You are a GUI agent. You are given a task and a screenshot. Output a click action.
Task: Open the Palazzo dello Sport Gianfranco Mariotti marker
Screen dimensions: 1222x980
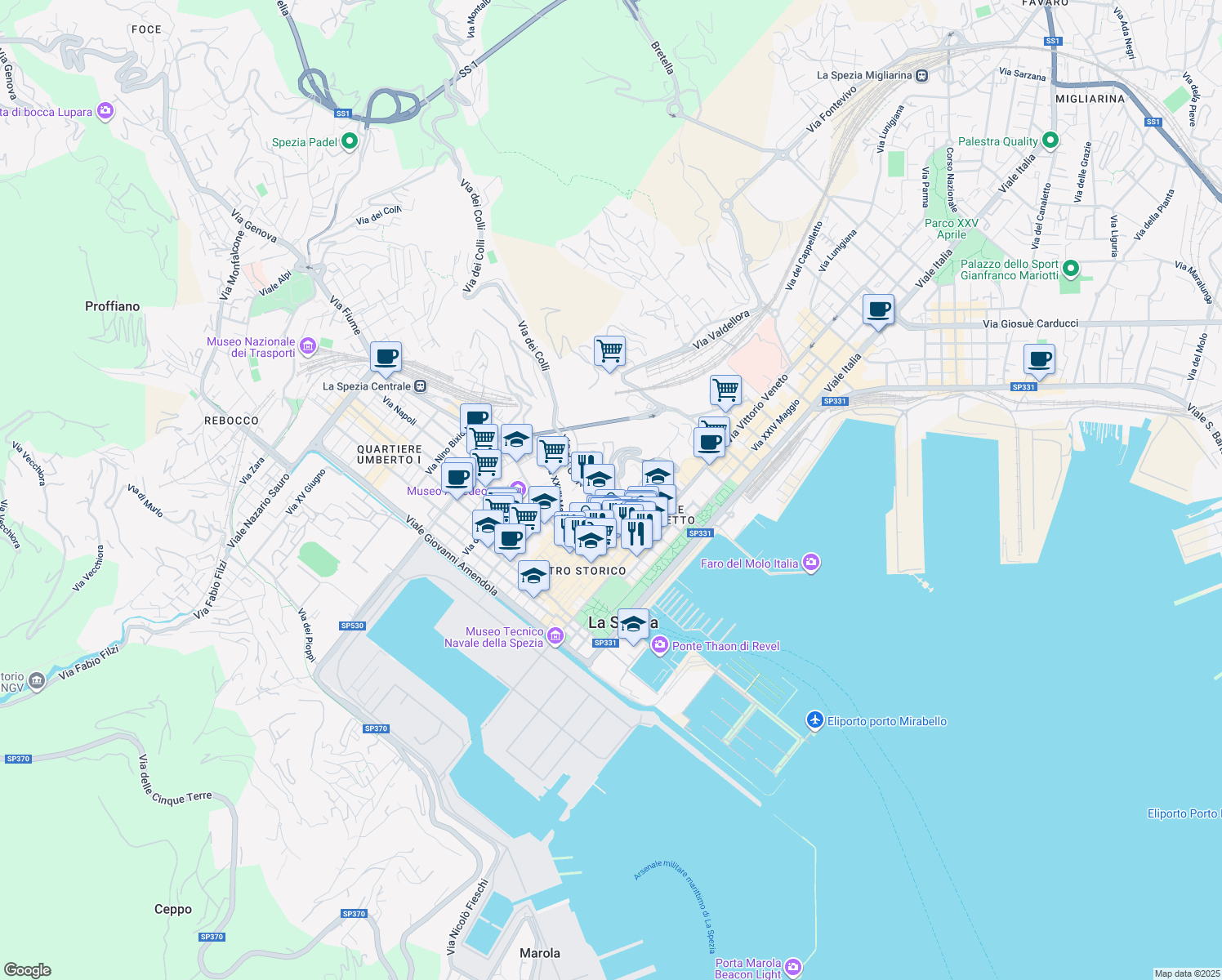pos(1070,268)
